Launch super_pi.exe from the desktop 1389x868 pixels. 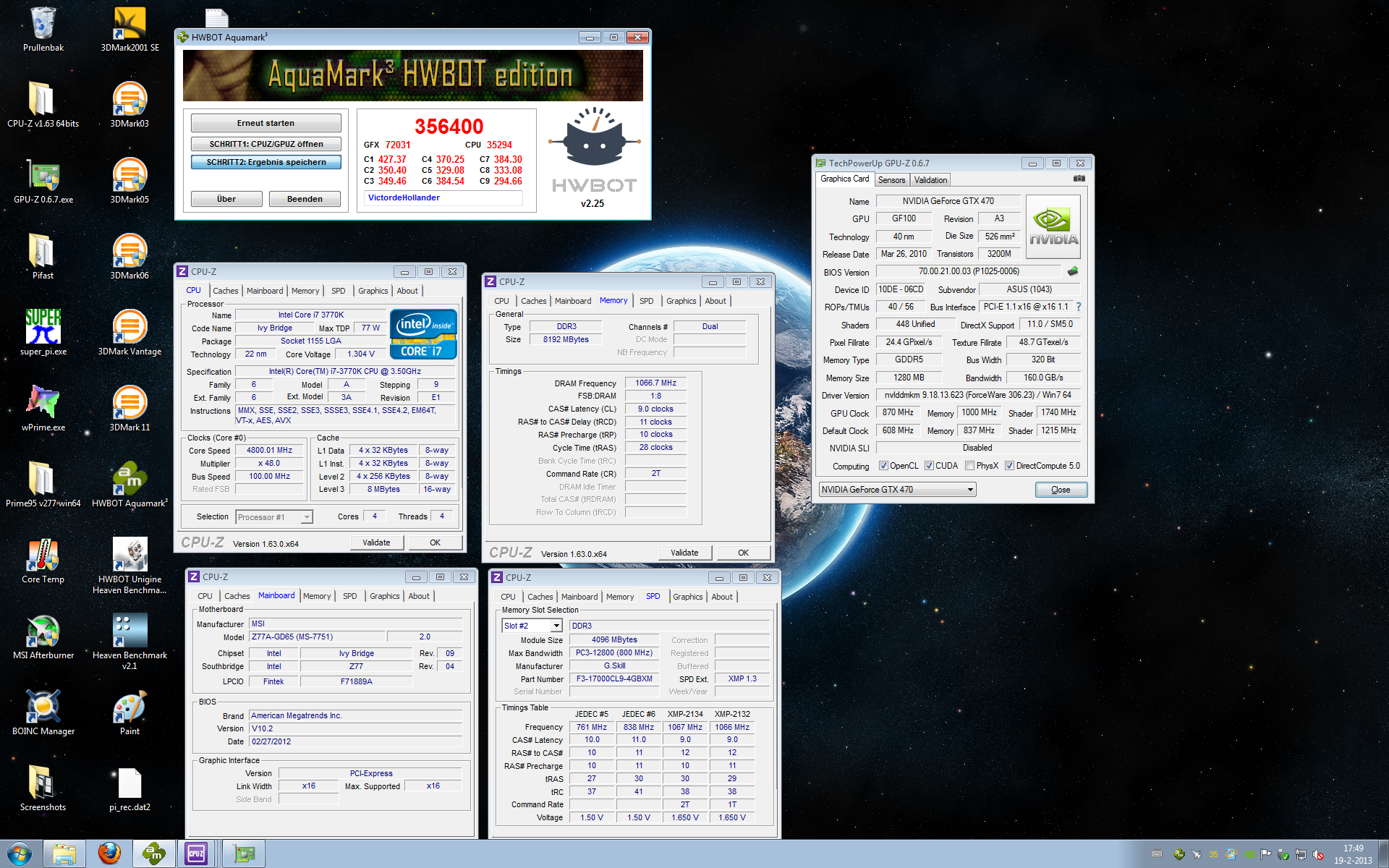click(x=43, y=333)
